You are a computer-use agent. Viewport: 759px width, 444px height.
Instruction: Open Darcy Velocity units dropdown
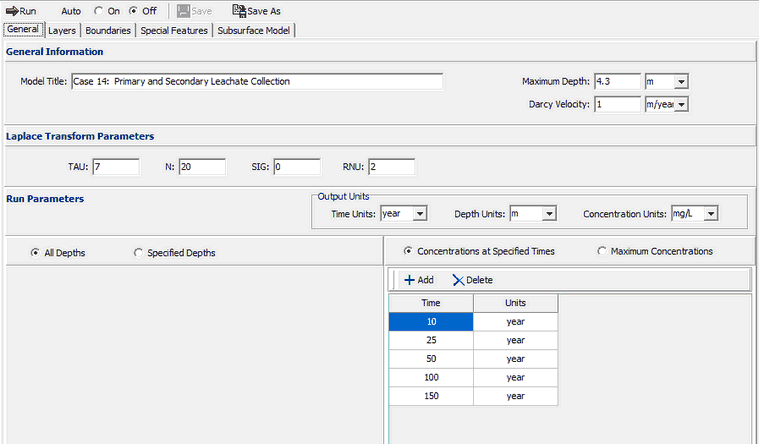(680, 104)
